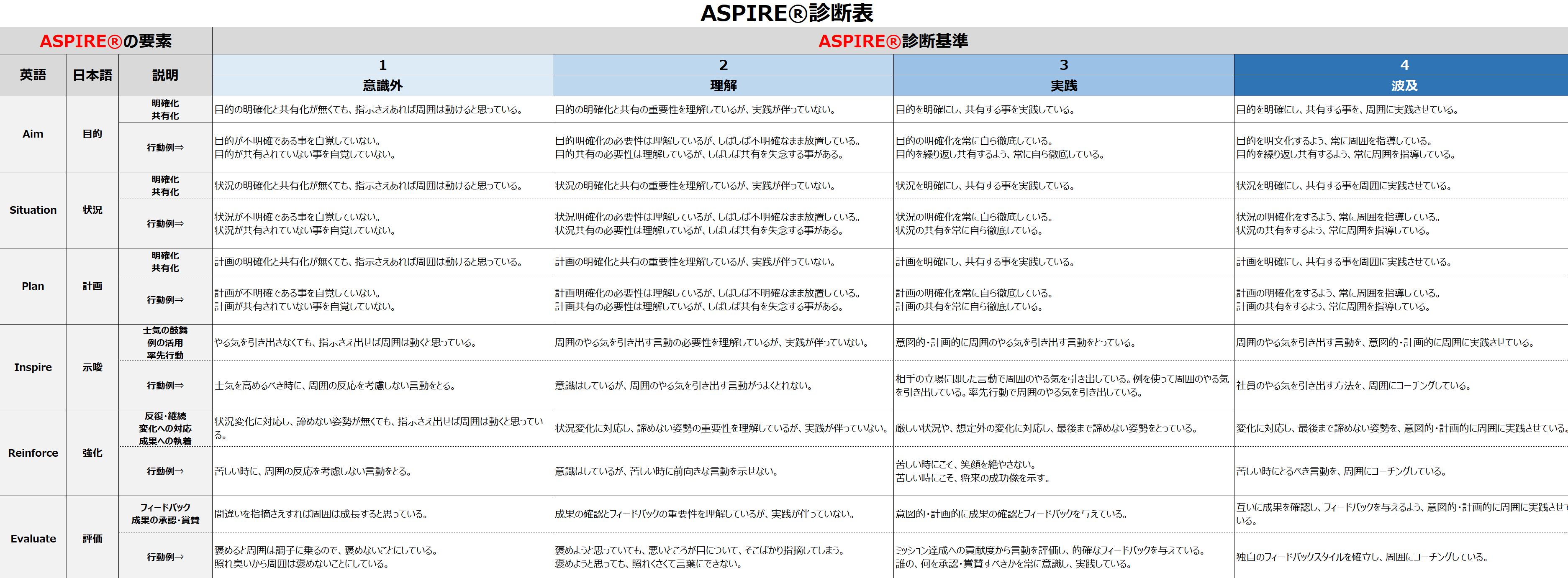Select the level "3" header cell
This screenshot has height=578, width=1568.
coord(1063,65)
